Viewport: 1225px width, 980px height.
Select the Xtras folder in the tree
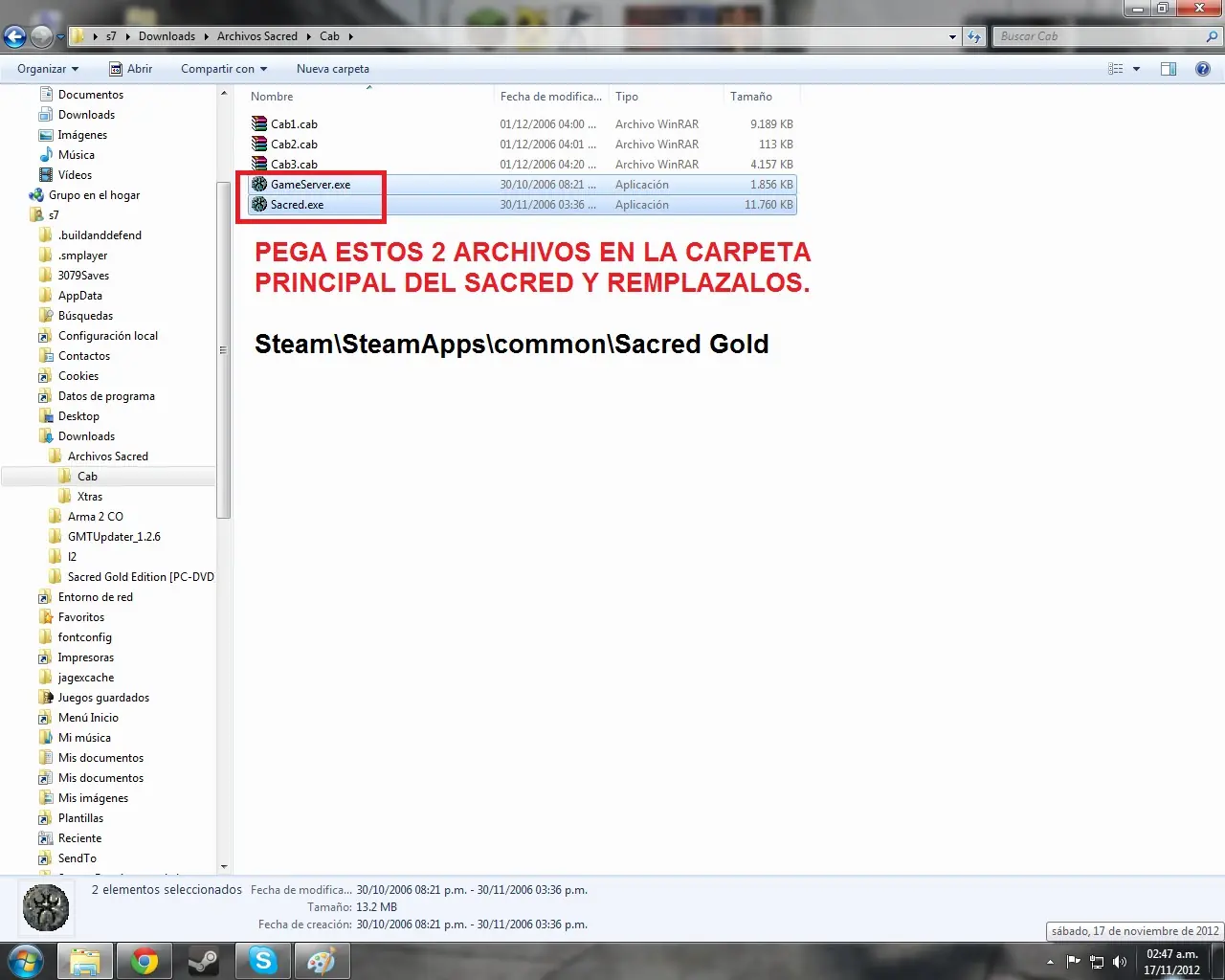(90, 497)
